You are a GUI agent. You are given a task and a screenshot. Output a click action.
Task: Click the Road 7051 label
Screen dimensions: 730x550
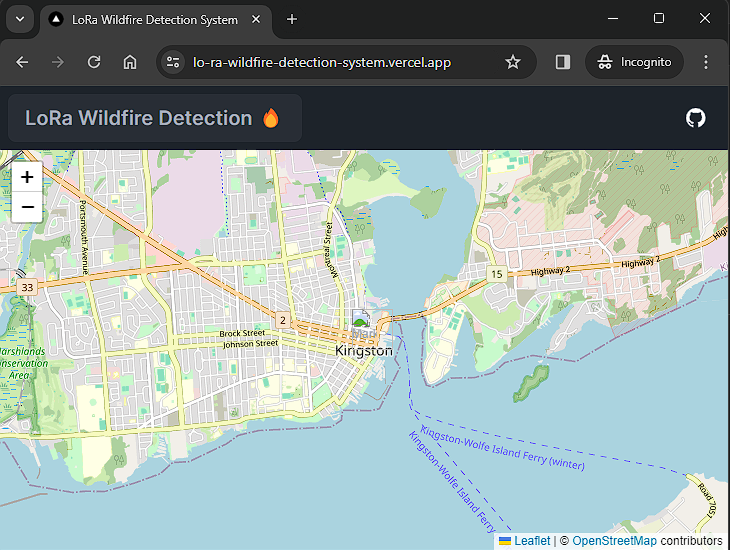[x=706, y=501]
